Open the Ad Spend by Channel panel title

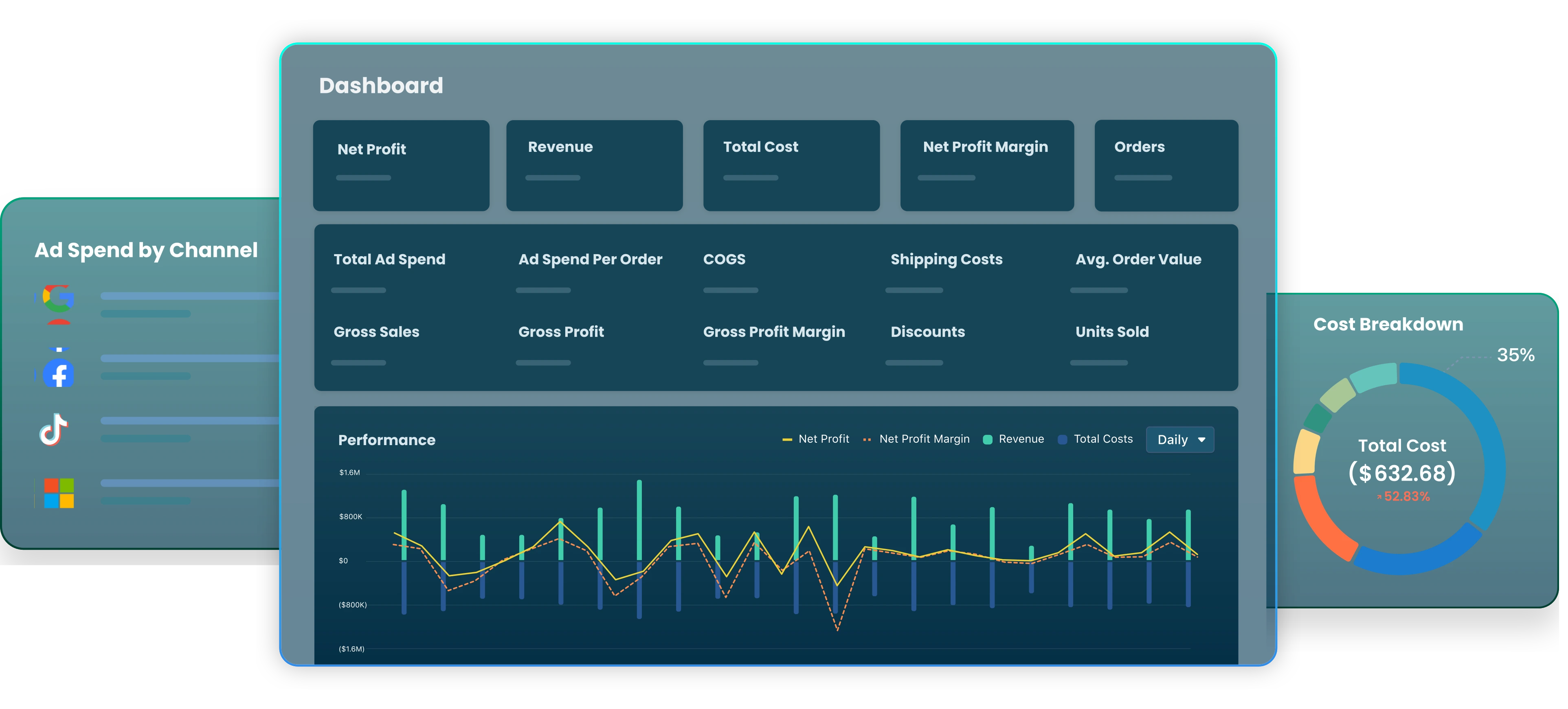(146, 250)
